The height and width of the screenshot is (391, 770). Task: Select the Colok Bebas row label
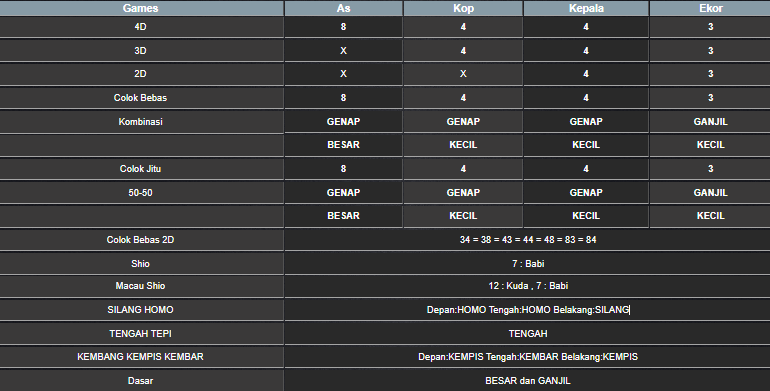pyautogui.click(x=140, y=98)
